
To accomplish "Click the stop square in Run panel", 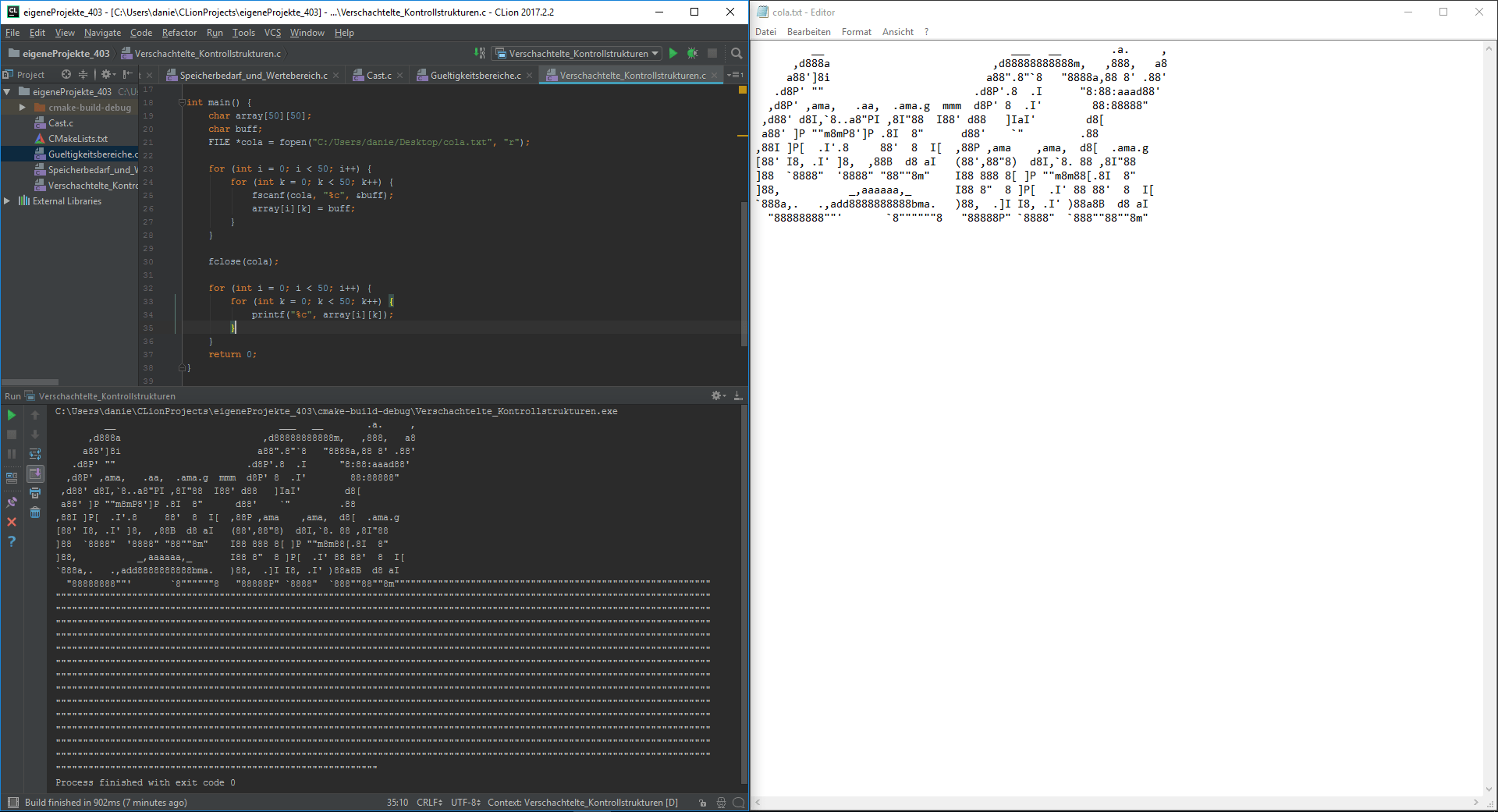I will coord(12,434).
